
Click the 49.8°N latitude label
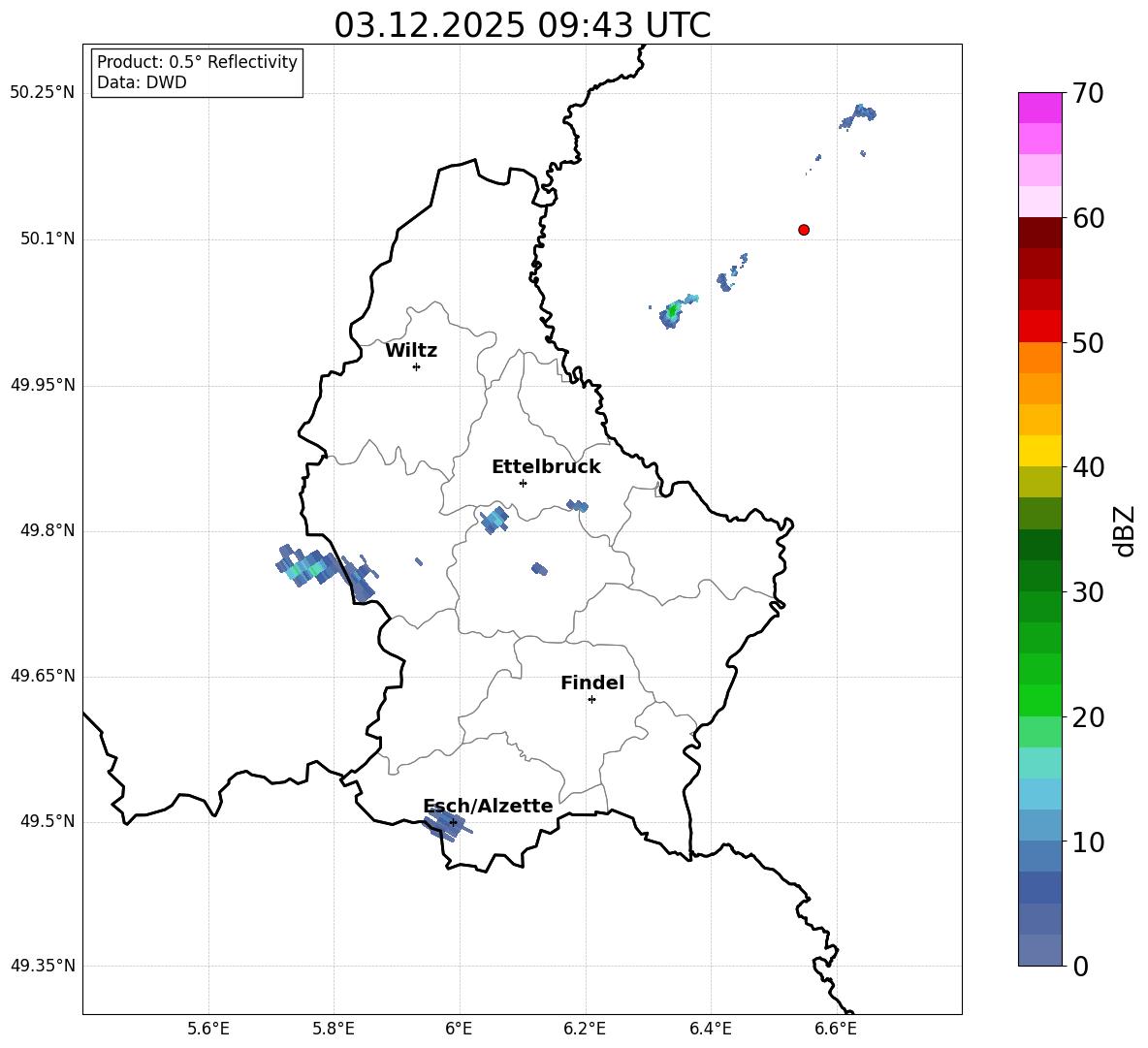click(x=48, y=530)
